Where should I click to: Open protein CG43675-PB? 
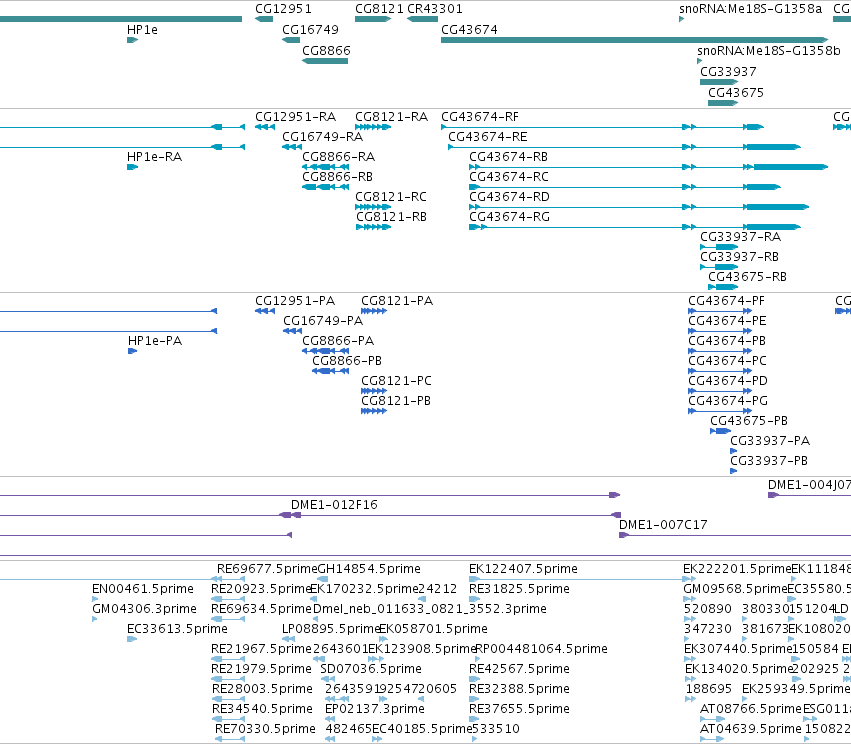click(x=721, y=431)
